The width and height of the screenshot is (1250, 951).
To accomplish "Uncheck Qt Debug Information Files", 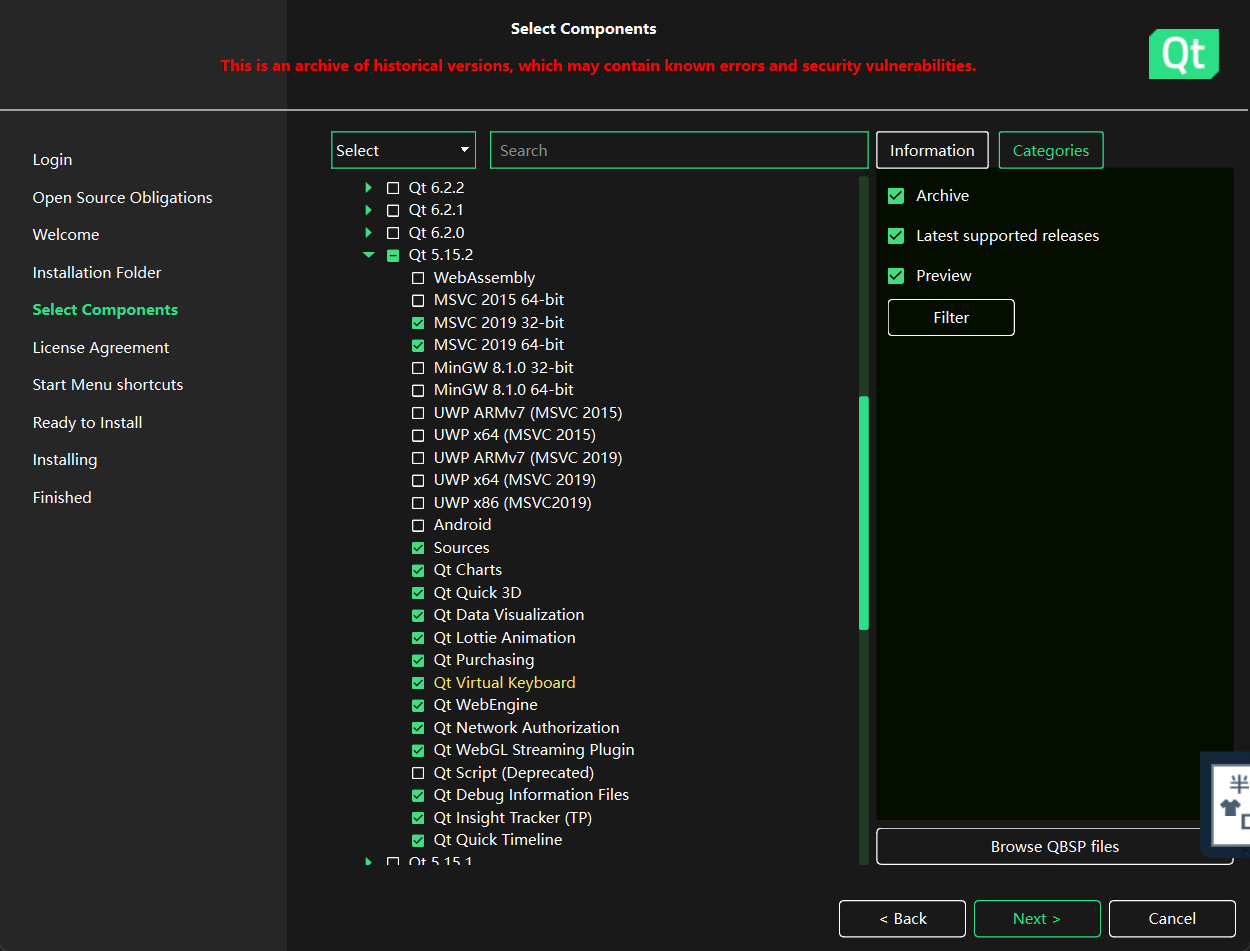I will pos(418,795).
